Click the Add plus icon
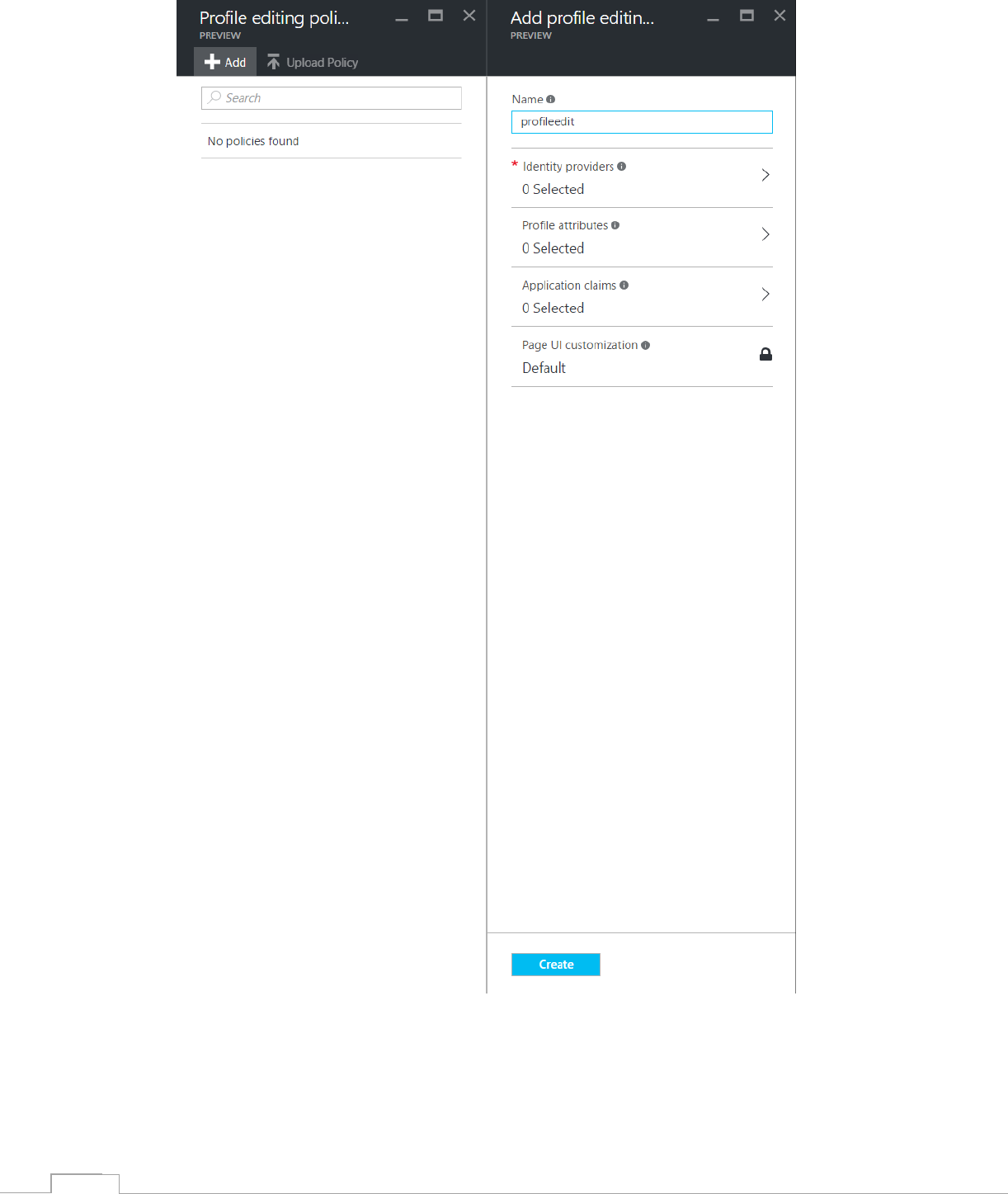 point(212,62)
